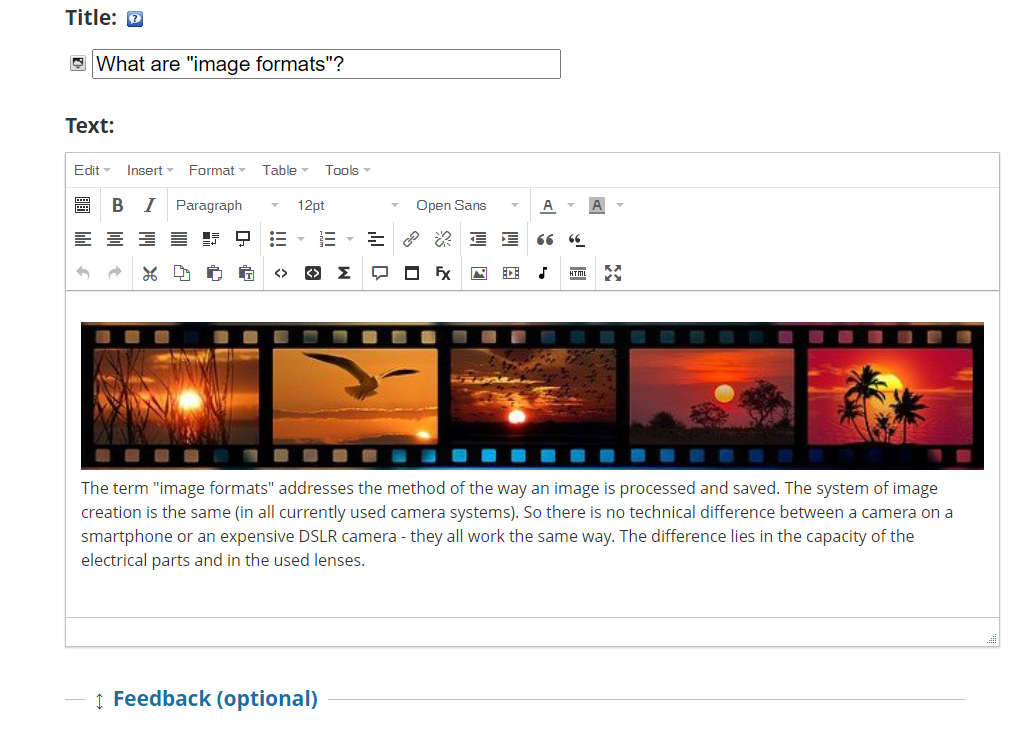Click the Title input field
The height and width of the screenshot is (731, 1026).
[326, 64]
